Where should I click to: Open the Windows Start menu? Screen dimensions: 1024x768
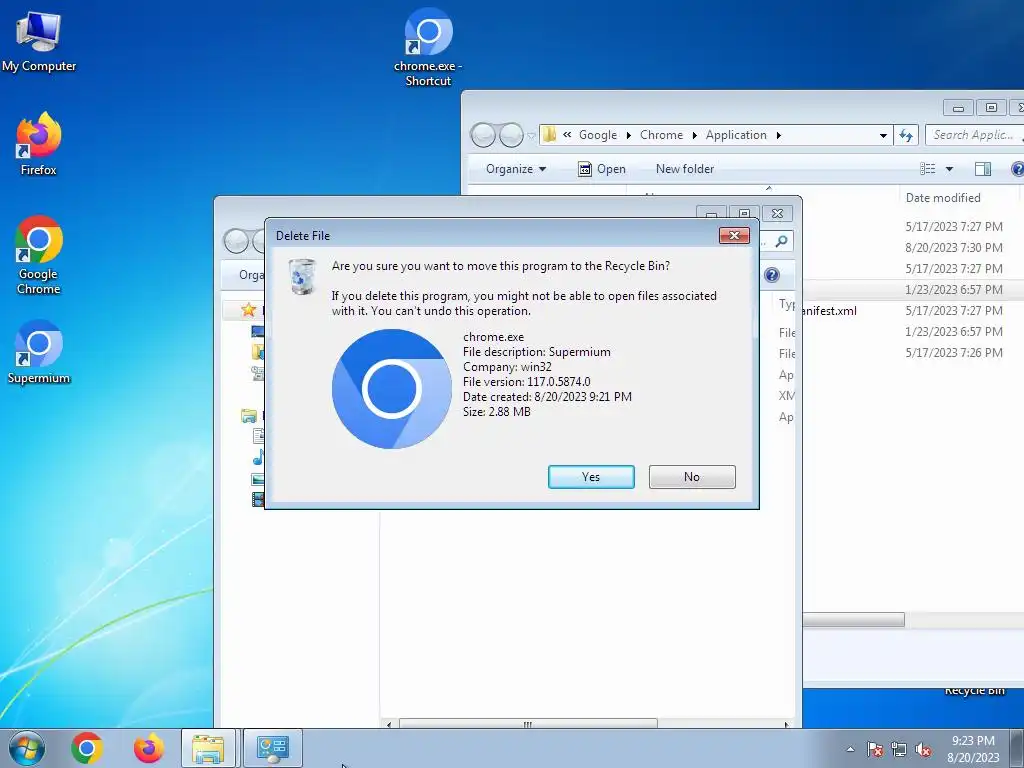pos(27,748)
